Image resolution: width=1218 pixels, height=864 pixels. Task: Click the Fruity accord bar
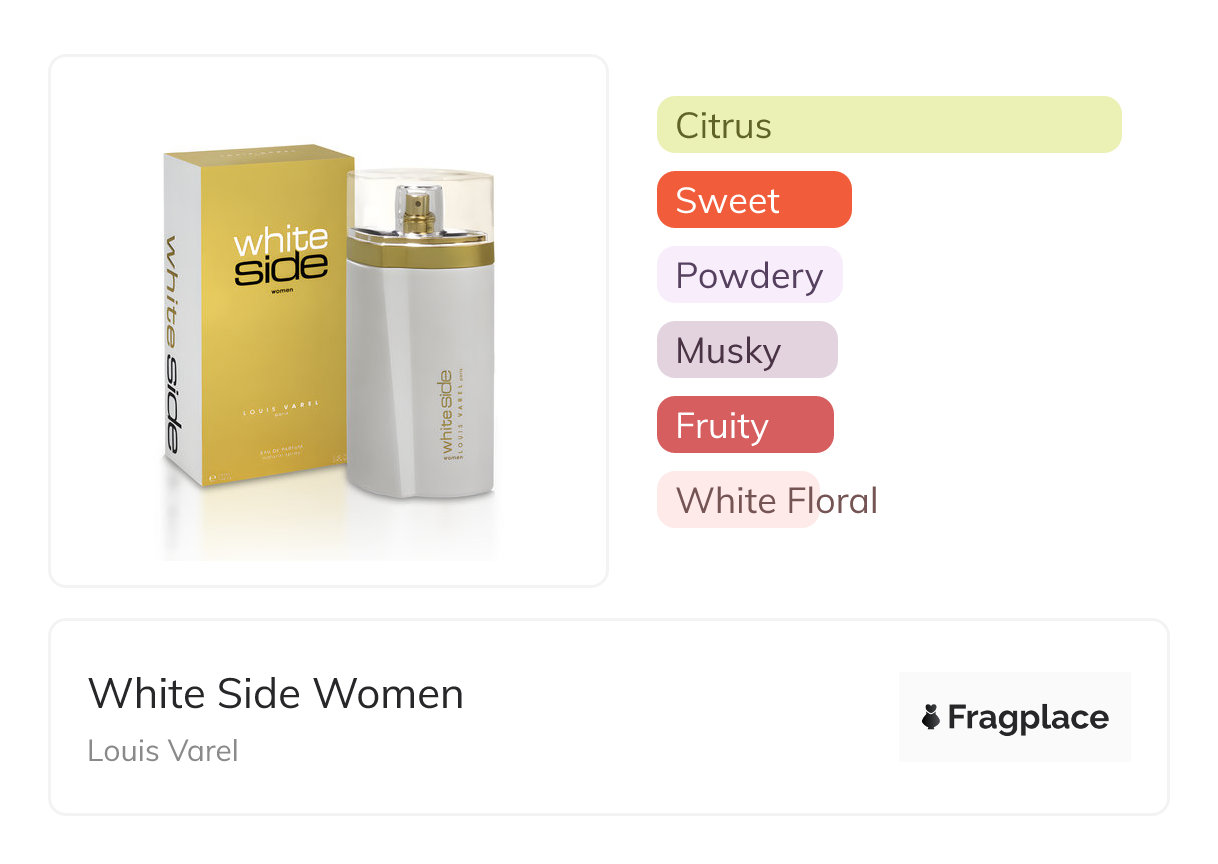pyautogui.click(x=744, y=425)
